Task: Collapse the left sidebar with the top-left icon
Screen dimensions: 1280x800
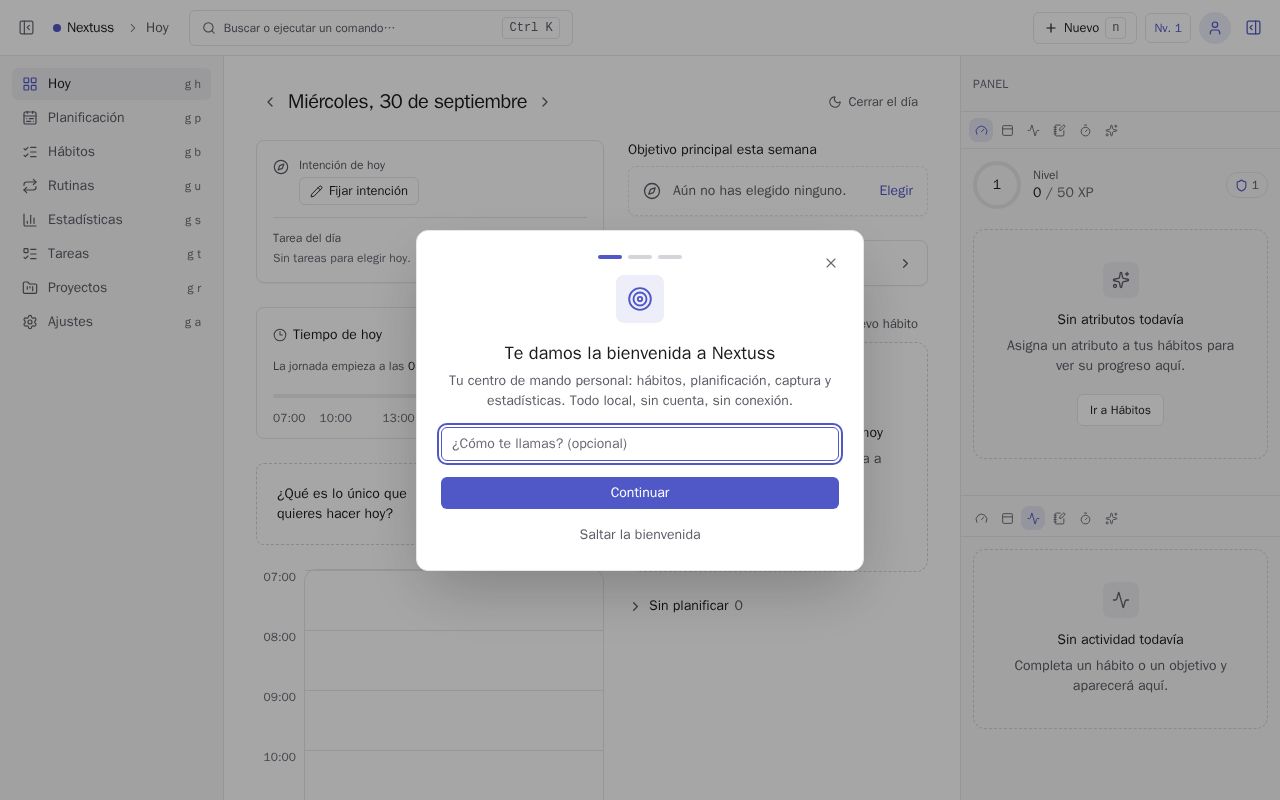Action: pyautogui.click(x=27, y=28)
